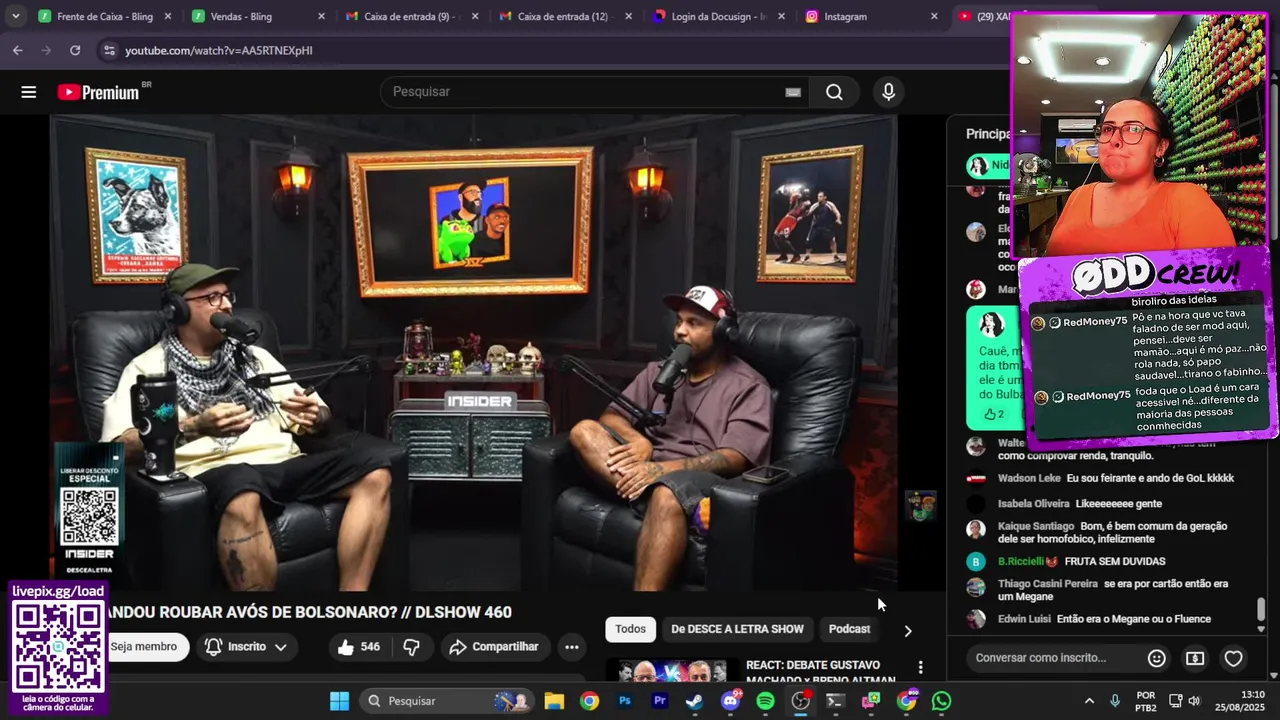Show next filter chips with arrow
Viewport: 1280px width, 720px height.
[907, 631]
